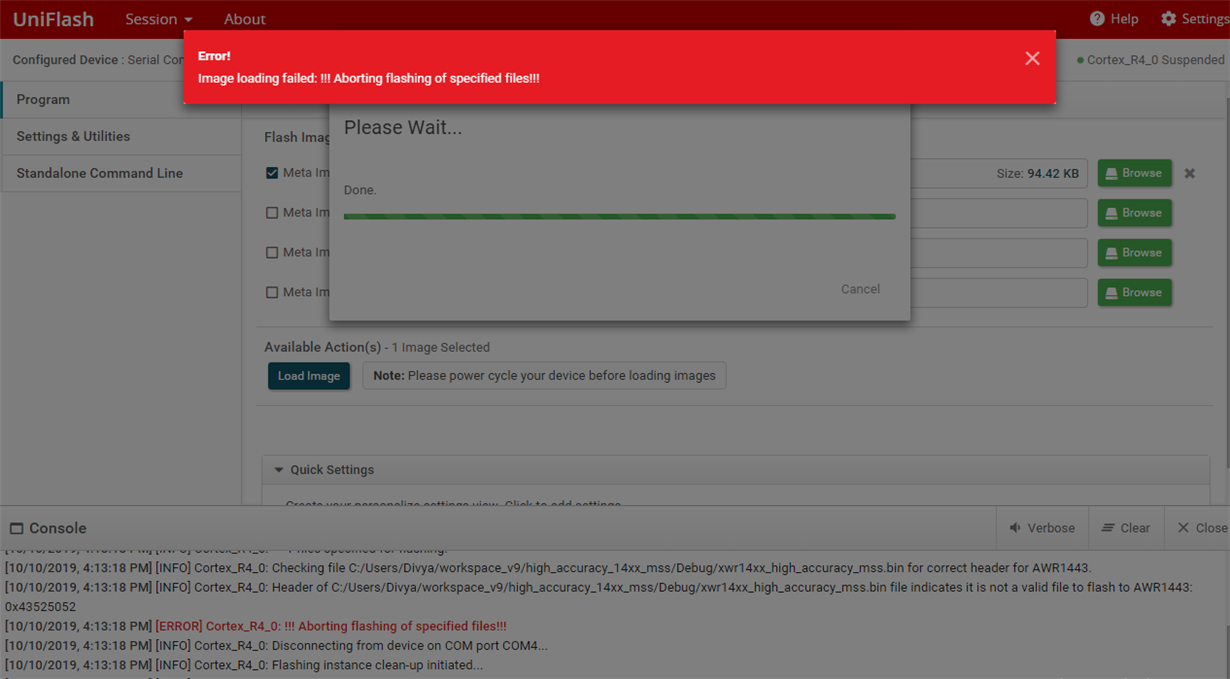This screenshot has width=1230, height=679.
Task: Browse for the third Meta Image file
Action: [1134, 253]
